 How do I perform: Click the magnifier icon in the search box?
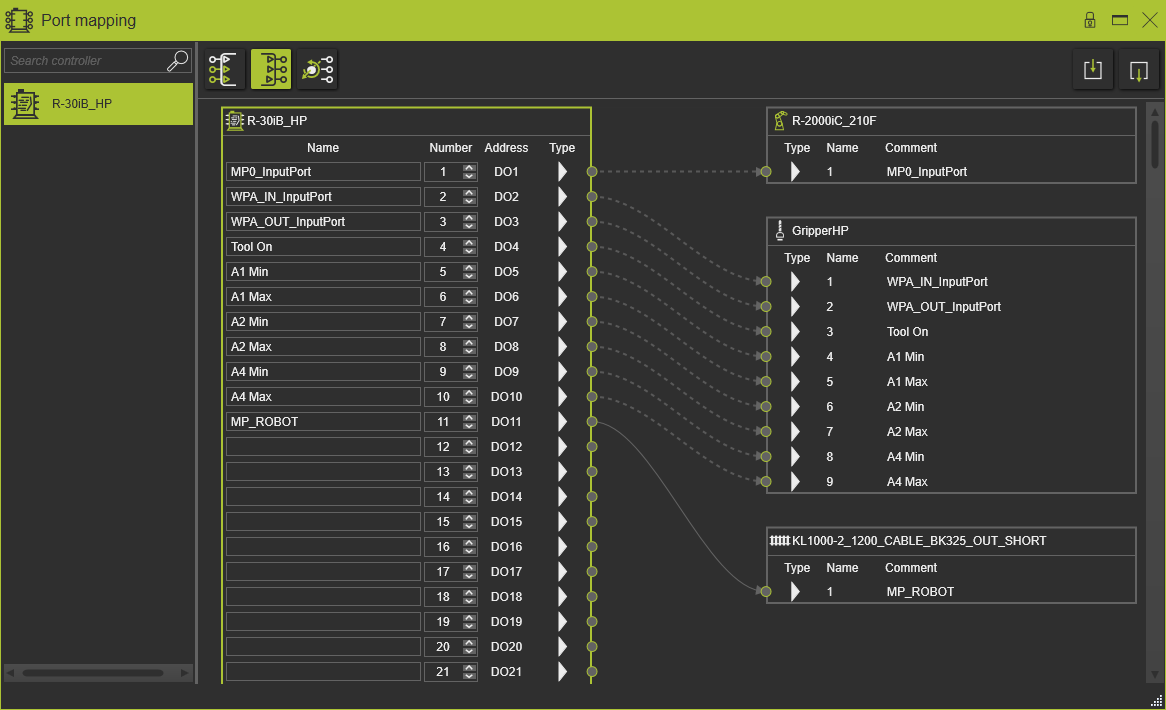point(178,60)
